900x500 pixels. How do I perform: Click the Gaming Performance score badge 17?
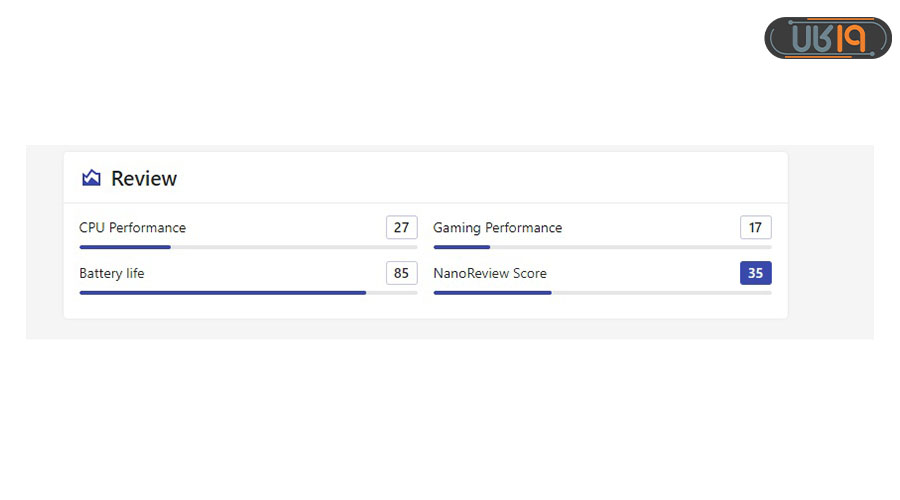pos(755,228)
